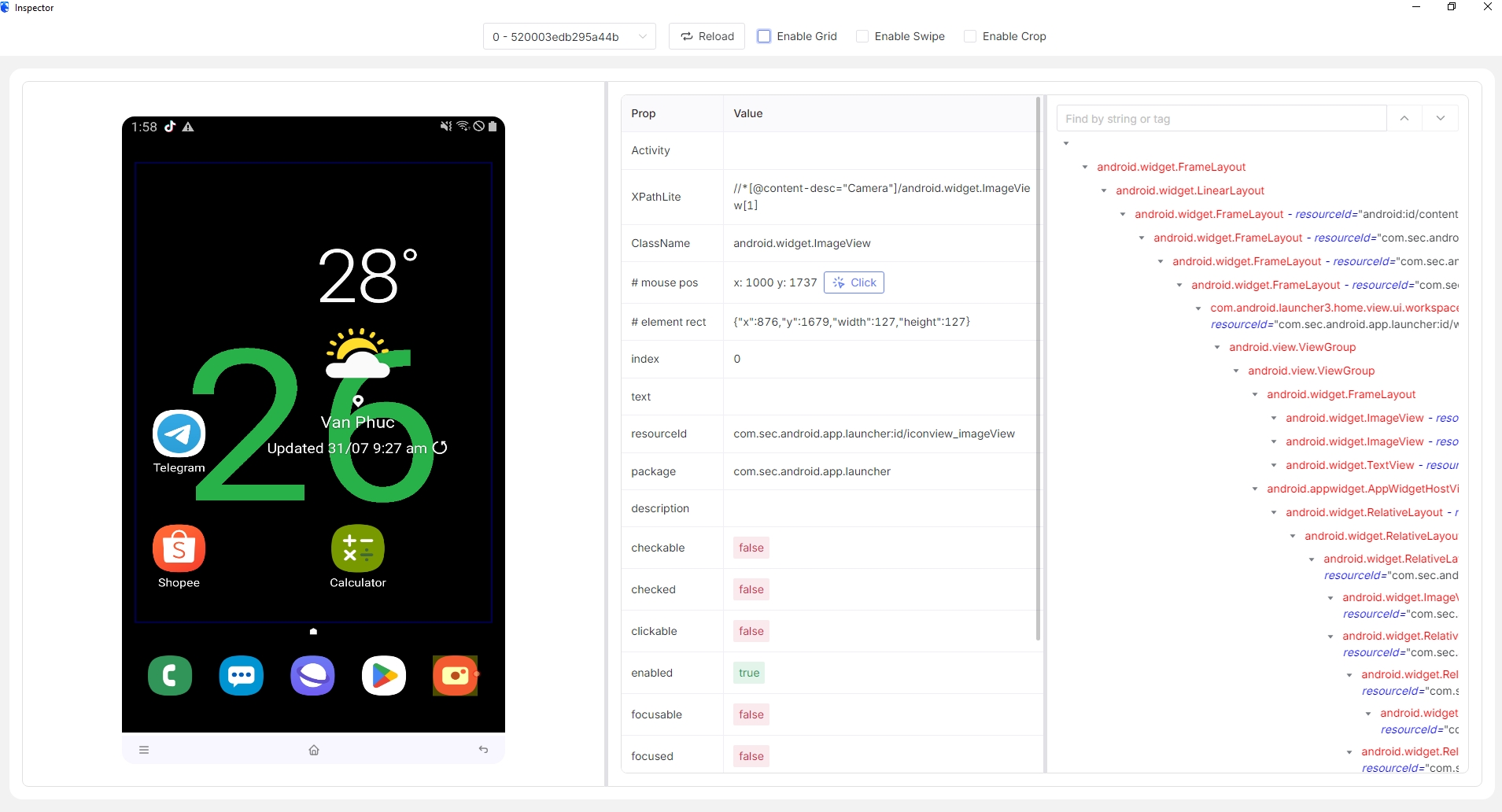Click the android.widget.ImageView ClassName value
This screenshot has height=812, width=1502.
[802, 243]
